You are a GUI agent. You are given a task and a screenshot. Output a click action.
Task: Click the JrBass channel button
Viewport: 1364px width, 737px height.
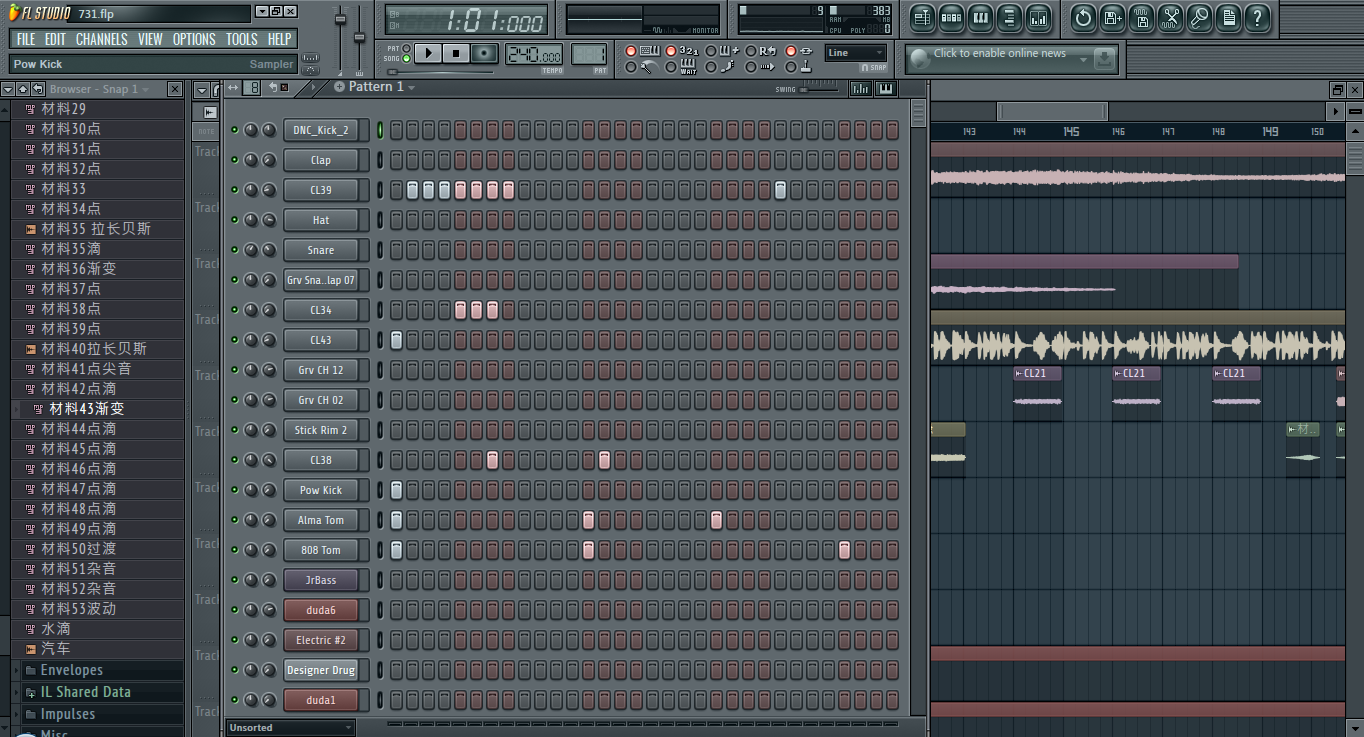(321, 580)
